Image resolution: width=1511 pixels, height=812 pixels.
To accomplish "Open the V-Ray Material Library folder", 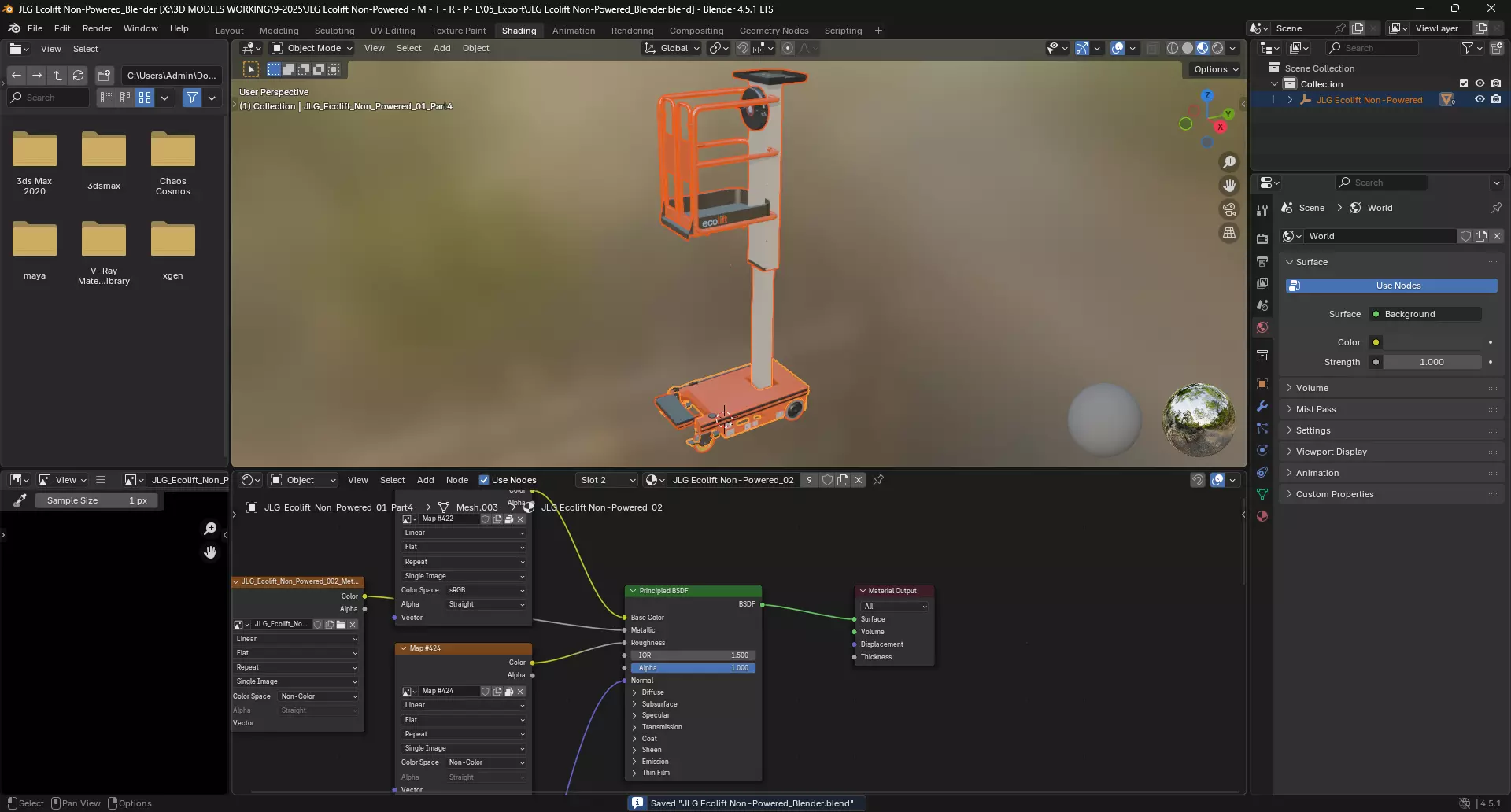I will [x=104, y=253].
